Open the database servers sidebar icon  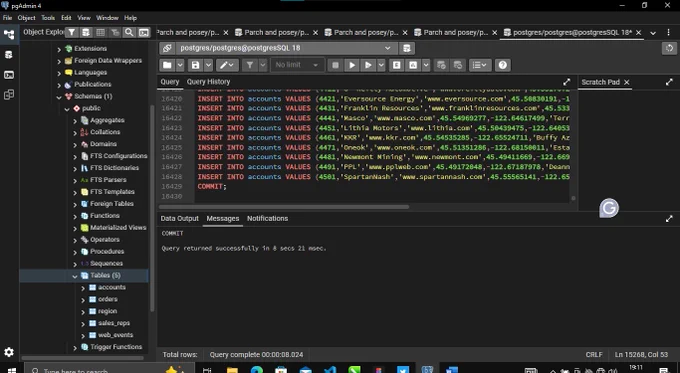coord(9,55)
